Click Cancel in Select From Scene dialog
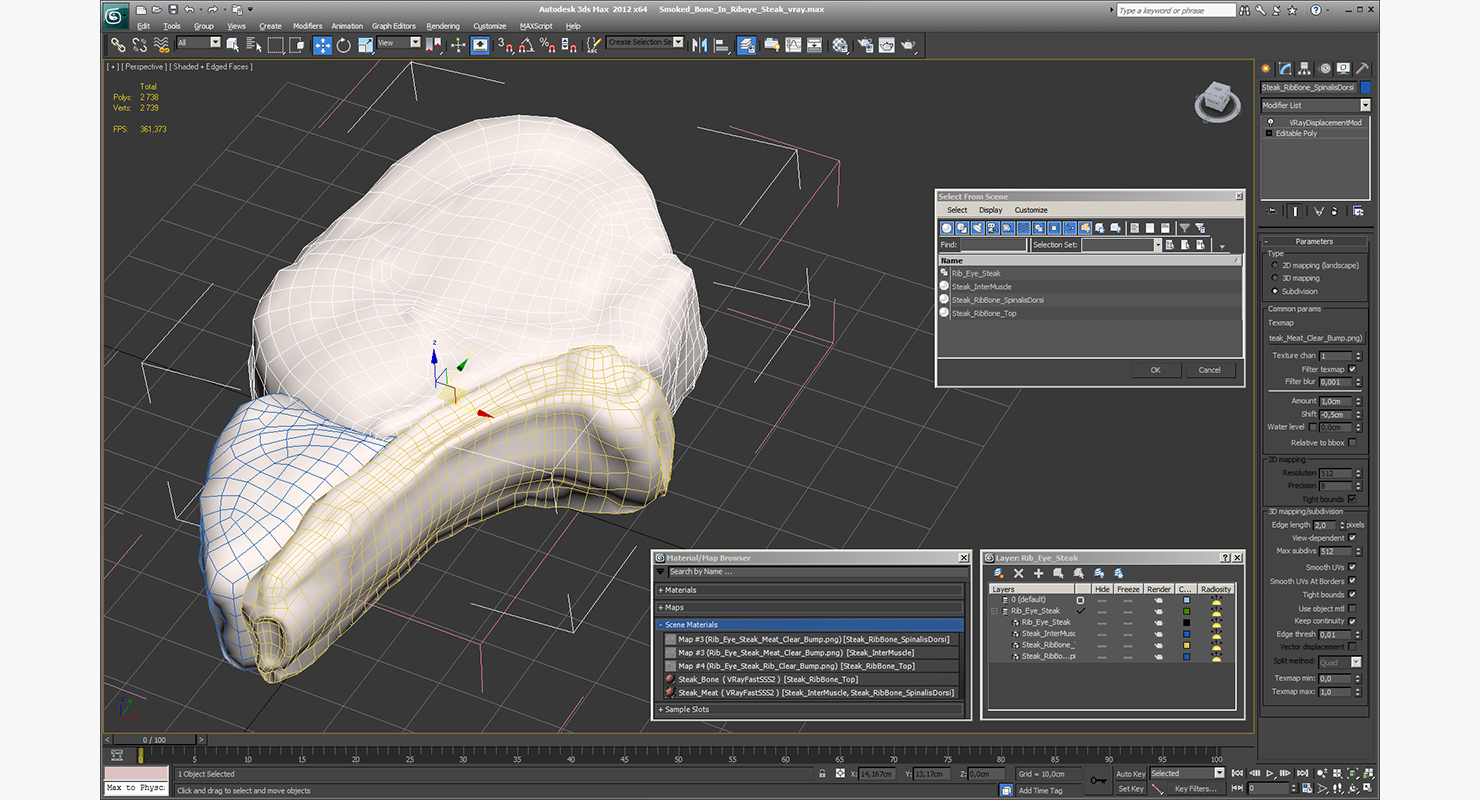This screenshot has height=800, width=1480. [x=1209, y=370]
